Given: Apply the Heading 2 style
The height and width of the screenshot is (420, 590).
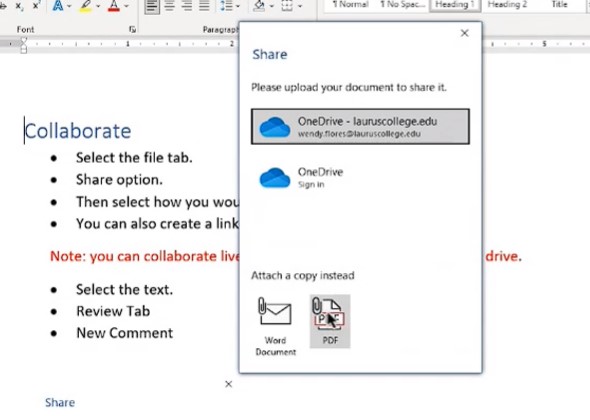Looking at the screenshot, I should (x=507, y=5).
